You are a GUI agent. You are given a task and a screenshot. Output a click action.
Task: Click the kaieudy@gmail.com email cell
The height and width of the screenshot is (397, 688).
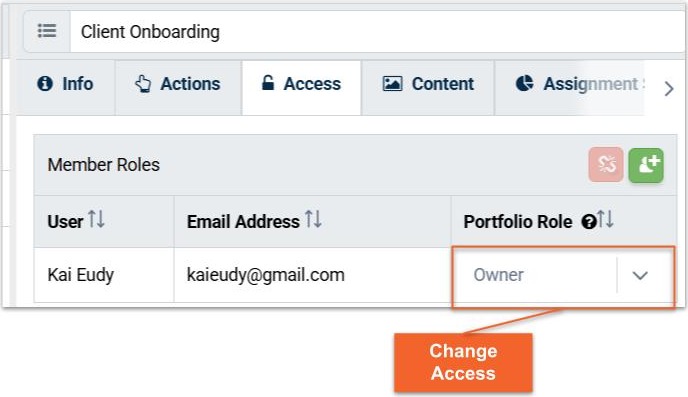pos(312,275)
